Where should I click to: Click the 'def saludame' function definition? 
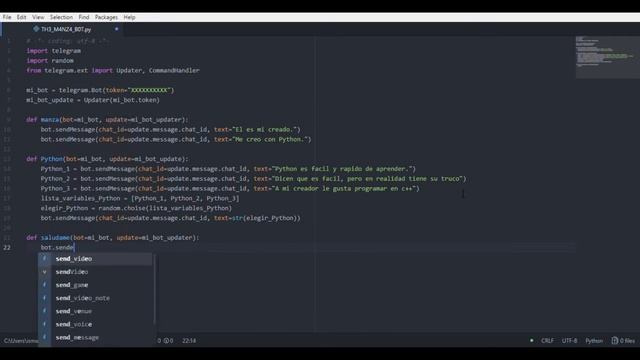pos(113,238)
